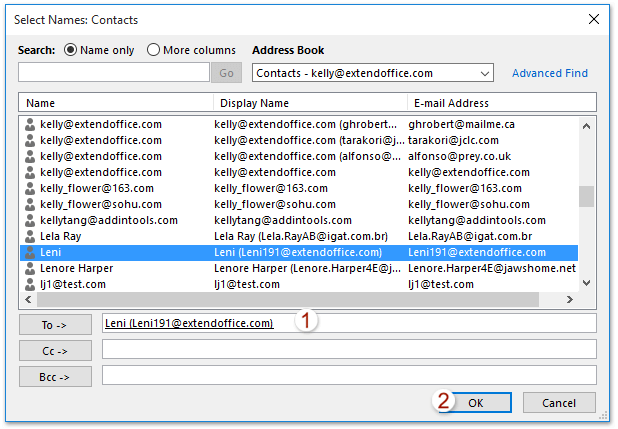Viewport: 618px width, 429px height.
Task: Sort by the Name column header
Action: (116, 103)
